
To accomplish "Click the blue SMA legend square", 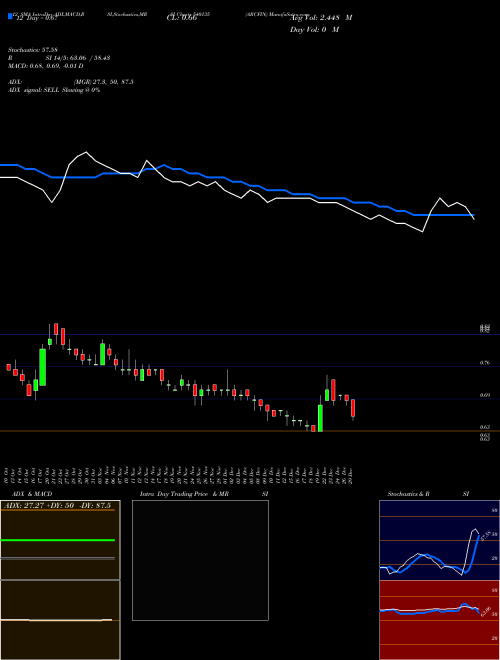I will click(x=10, y=17).
